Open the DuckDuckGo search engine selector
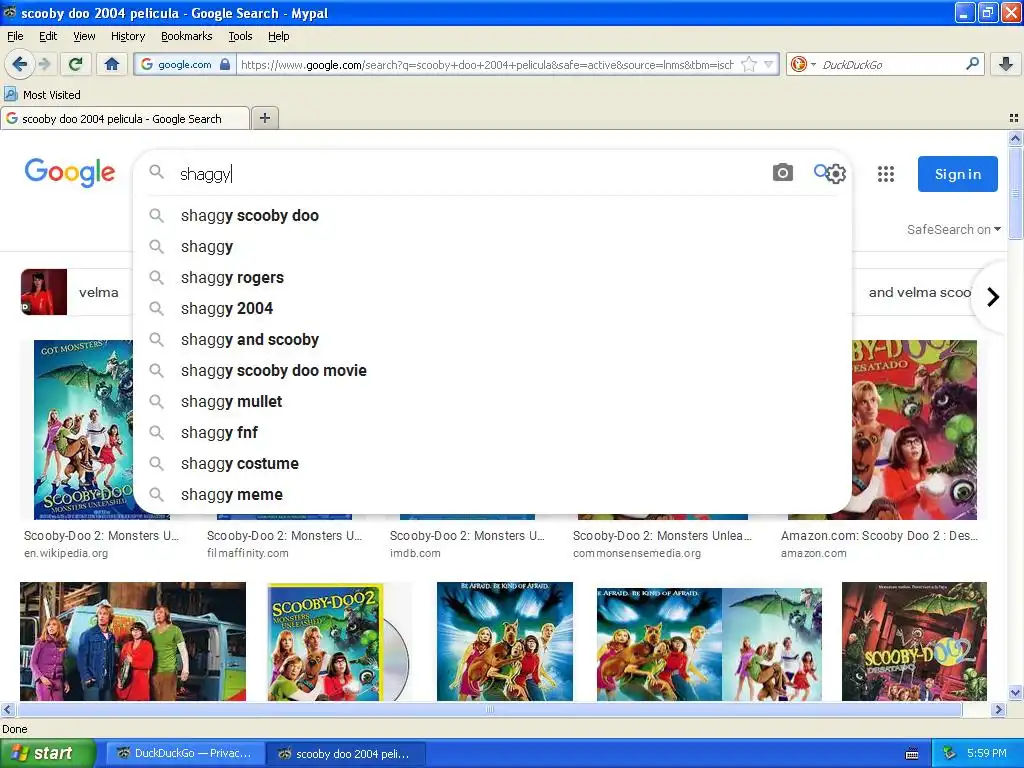The width and height of the screenshot is (1024, 768). click(x=803, y=64)
